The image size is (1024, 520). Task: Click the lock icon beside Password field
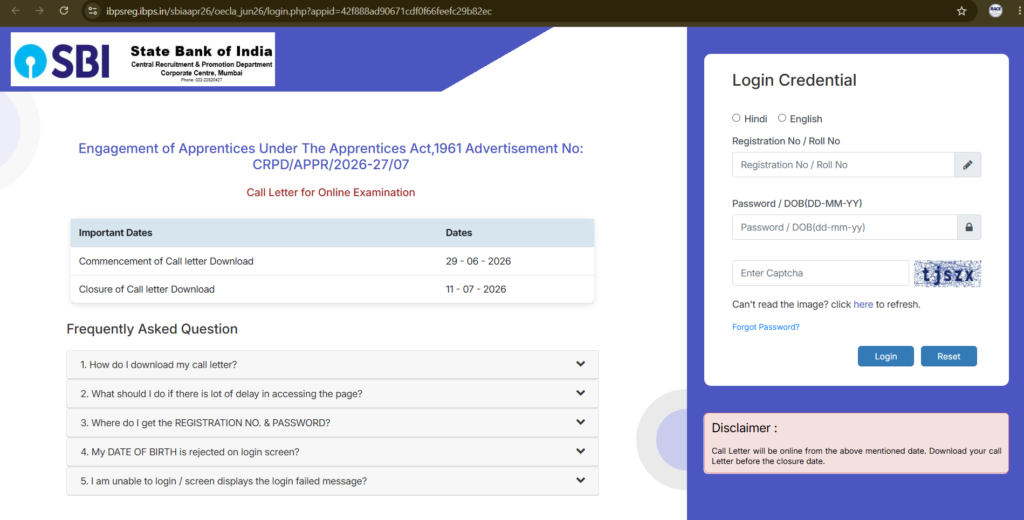tap(969, 227)
